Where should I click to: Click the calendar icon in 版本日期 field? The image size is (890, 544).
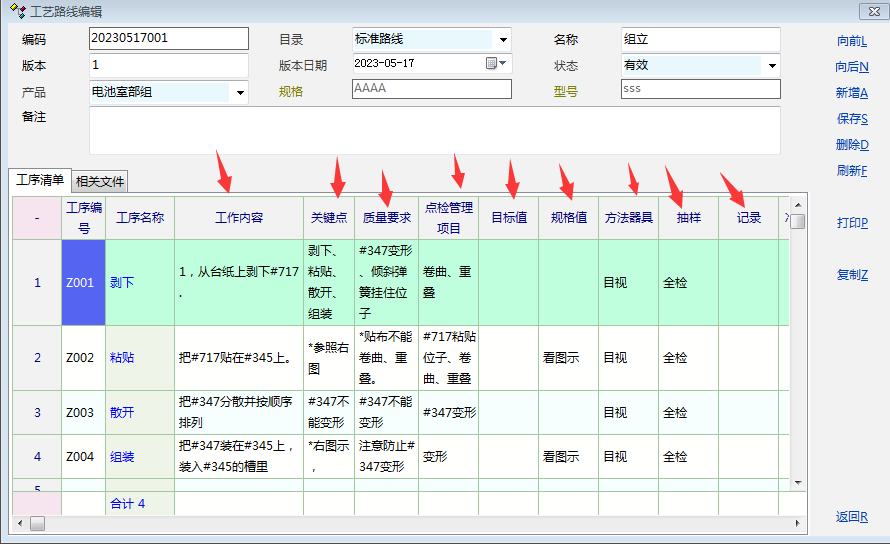coord(491,64)
